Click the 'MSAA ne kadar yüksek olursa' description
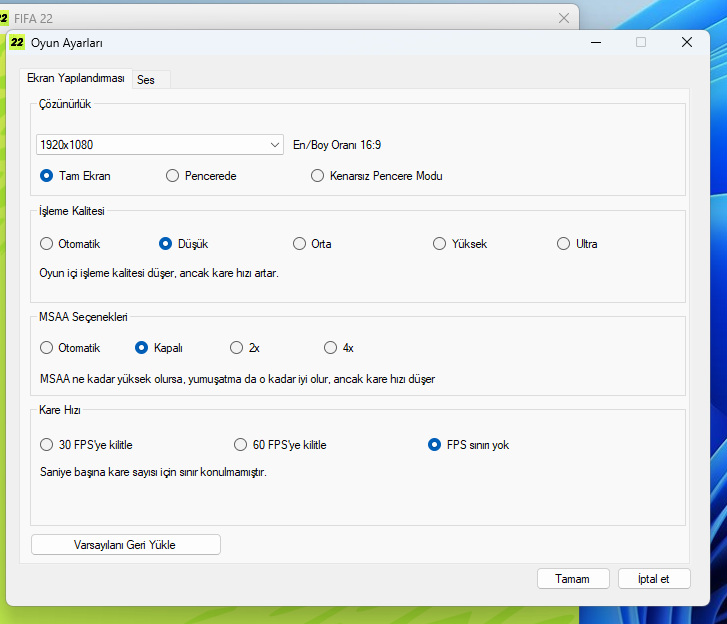The image size is (727, 624). click(237, 379)
